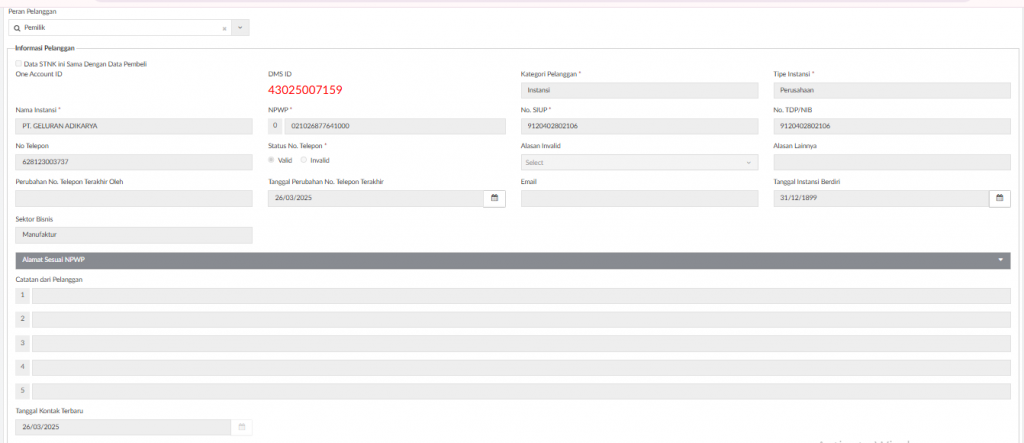Click the fifth Catatan dari Pelanggan line
The width and height of the screenshot is (1024, 443).
click(x=520, y=391)
